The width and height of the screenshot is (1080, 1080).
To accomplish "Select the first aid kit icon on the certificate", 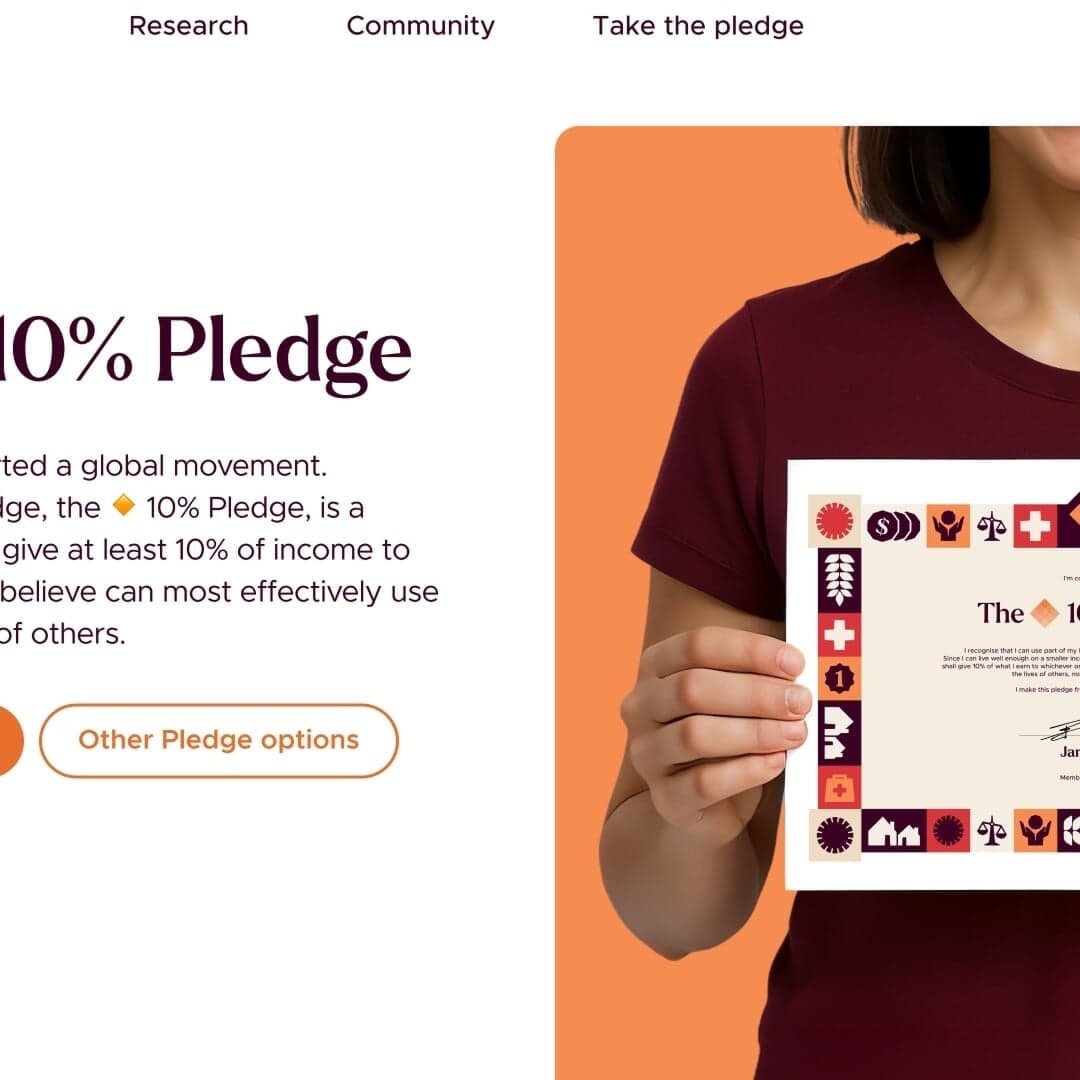I will pos(838,787).
